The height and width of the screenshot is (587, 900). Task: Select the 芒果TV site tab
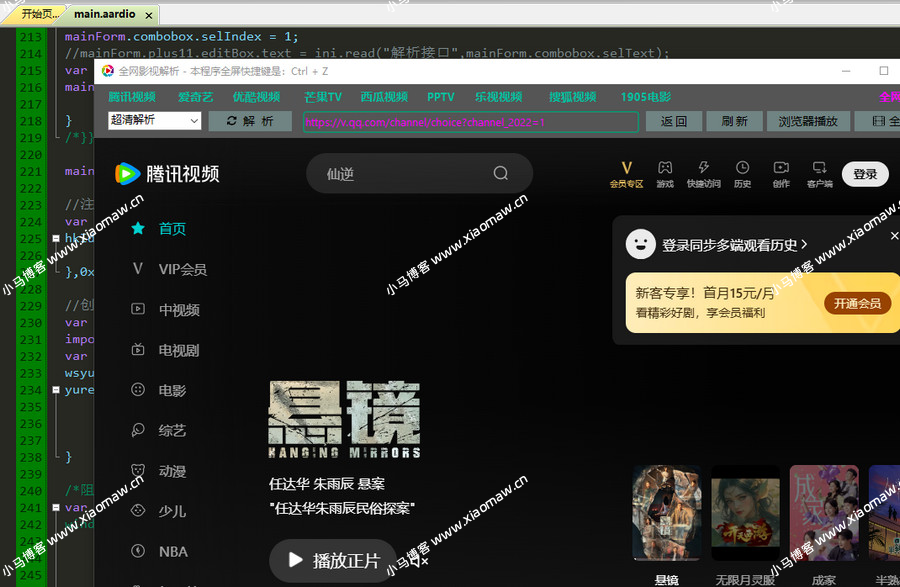323,97
